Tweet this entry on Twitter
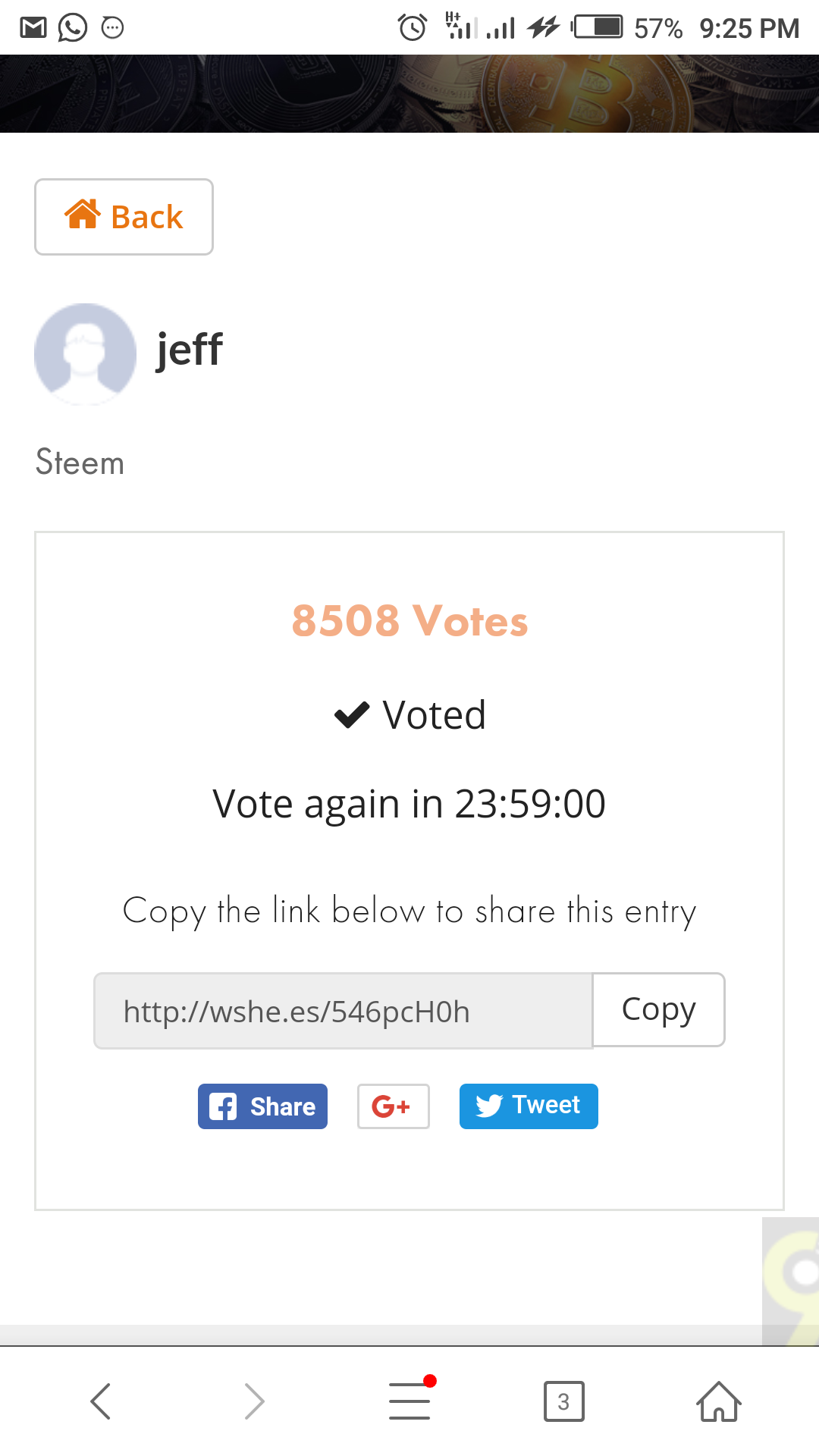The height and width of the screenshot is (1456, 819). [529, 1106]
